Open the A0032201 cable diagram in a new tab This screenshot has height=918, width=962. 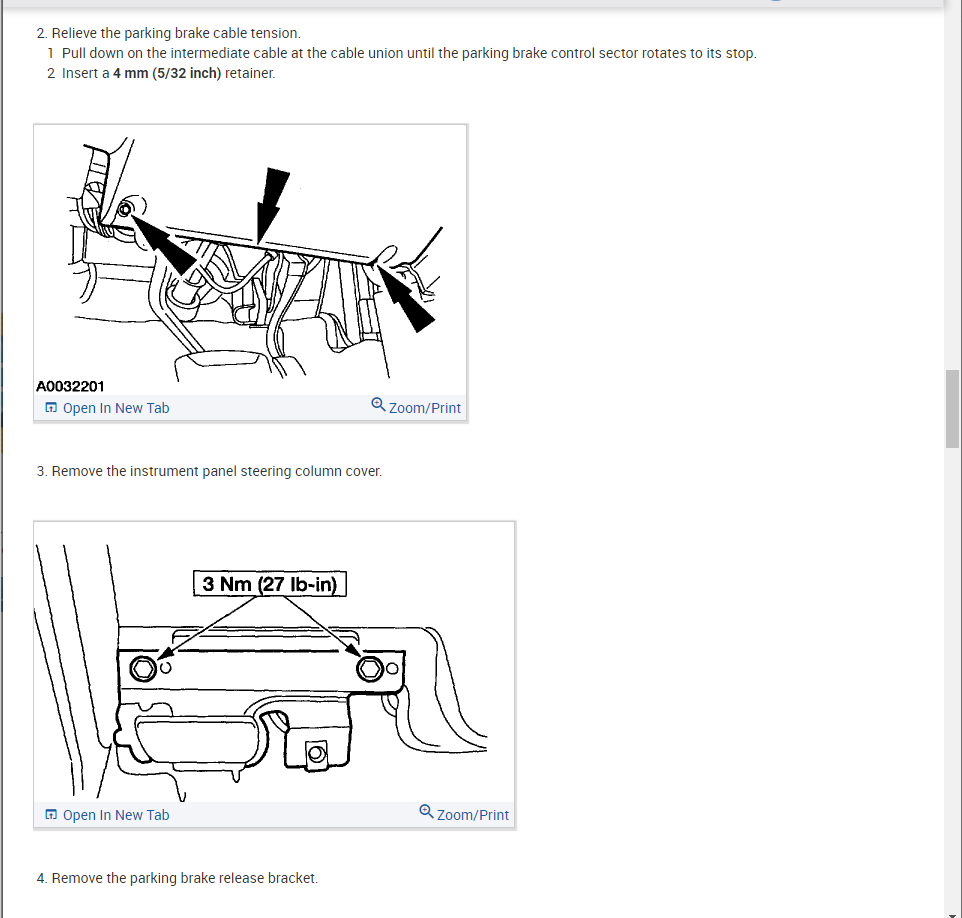[x=107, y=408]
